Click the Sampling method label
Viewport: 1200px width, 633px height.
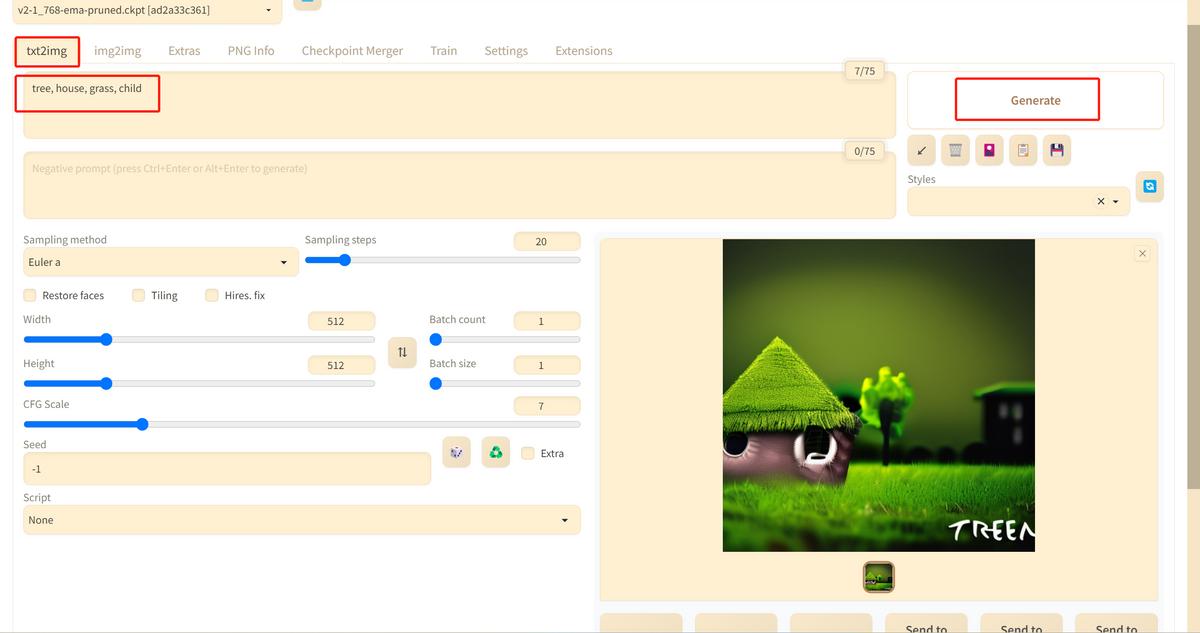point(65,240)
